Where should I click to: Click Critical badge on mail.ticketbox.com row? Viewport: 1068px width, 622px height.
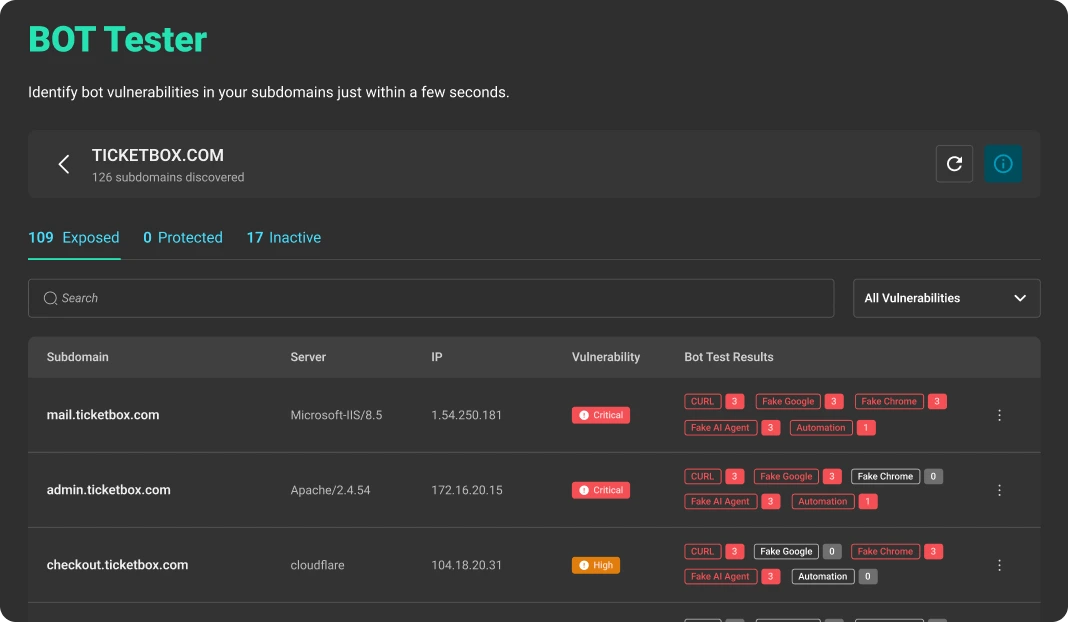coord(601,415)
